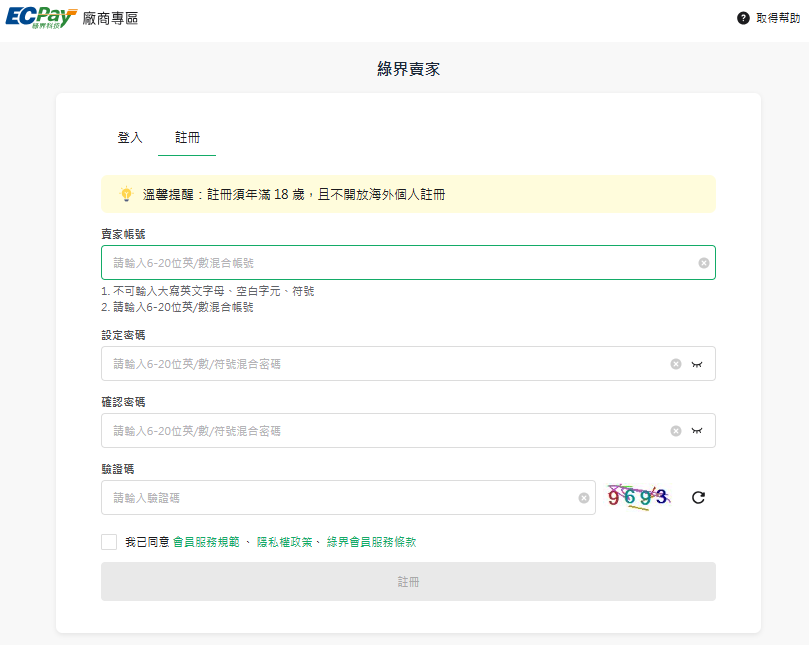The height and width of the screenshot is (645, 809).
Task: Open the 隱私權政策 link
Action: (x=287, y=542)
